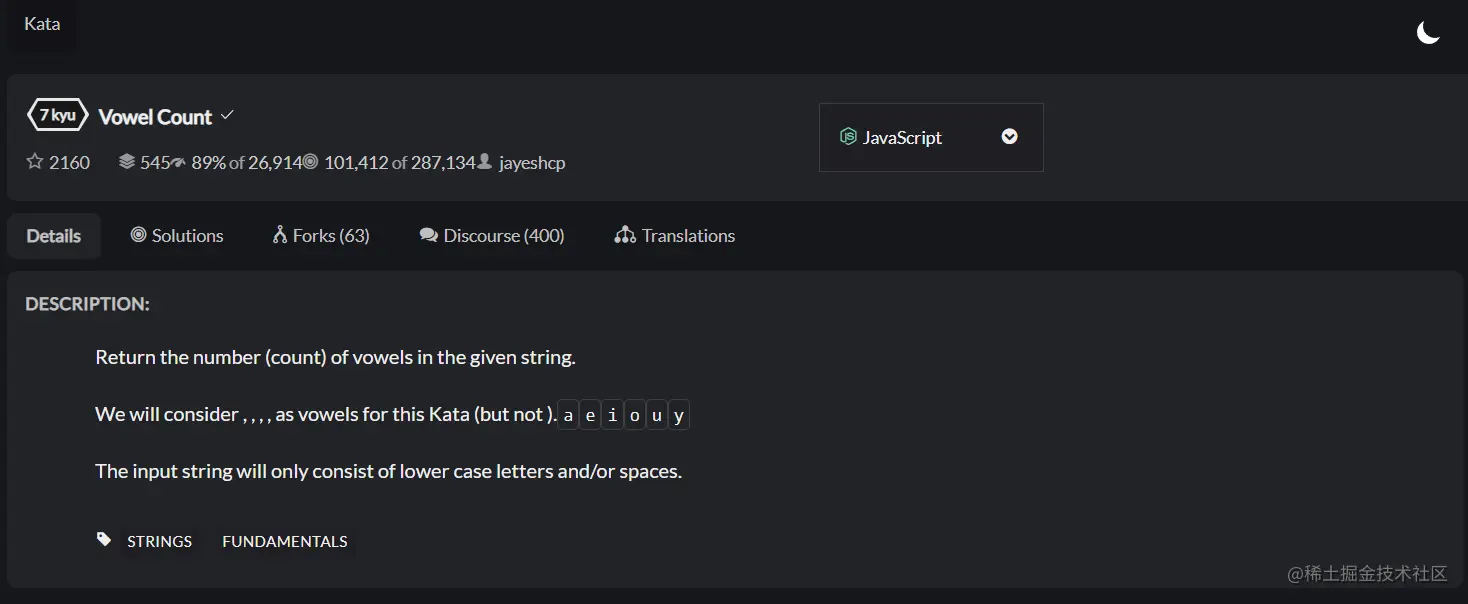Screen dimensions: 1468x604
Task: Toggle dark mode with the moon icon
Action: (1428, 33)
